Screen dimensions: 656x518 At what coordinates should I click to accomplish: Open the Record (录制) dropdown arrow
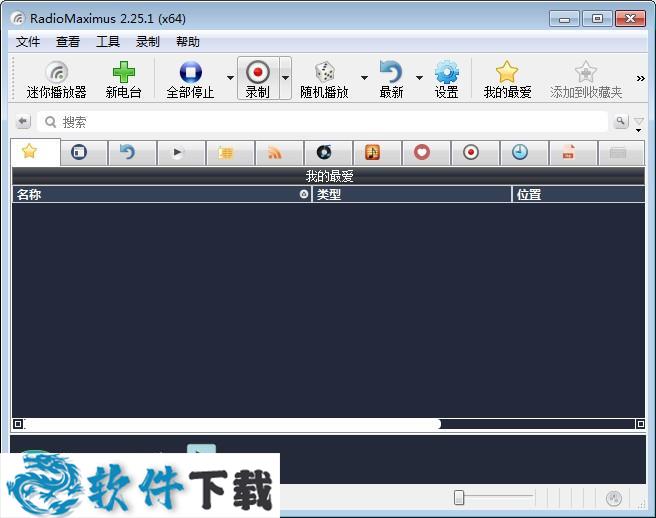tap(285, 78)
